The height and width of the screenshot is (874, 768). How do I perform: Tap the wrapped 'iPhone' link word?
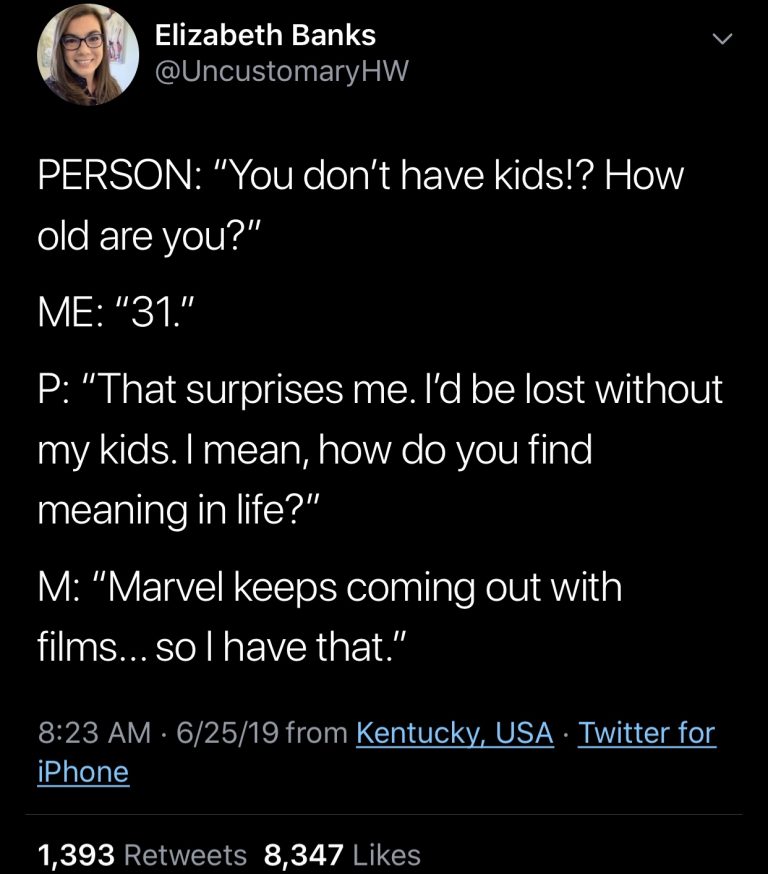click(x=83, y=772)
